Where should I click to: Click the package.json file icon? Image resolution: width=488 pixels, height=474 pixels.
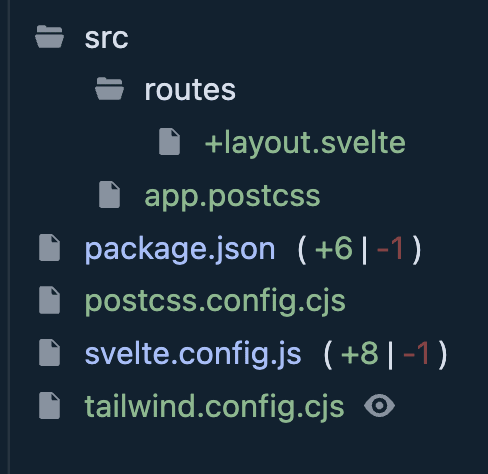pos(49,248)
